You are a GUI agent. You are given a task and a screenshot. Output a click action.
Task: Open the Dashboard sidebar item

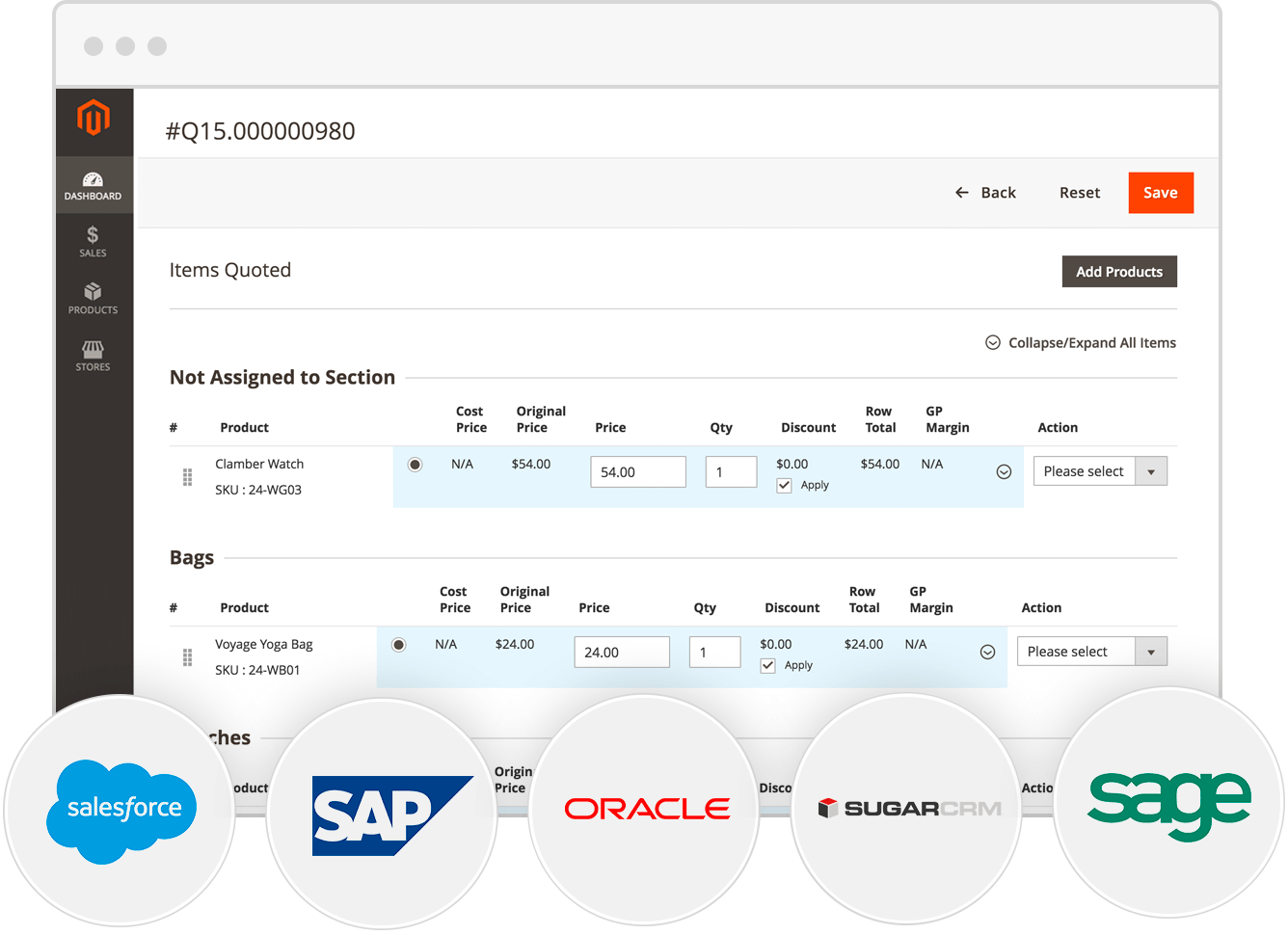tap(94, 185)
